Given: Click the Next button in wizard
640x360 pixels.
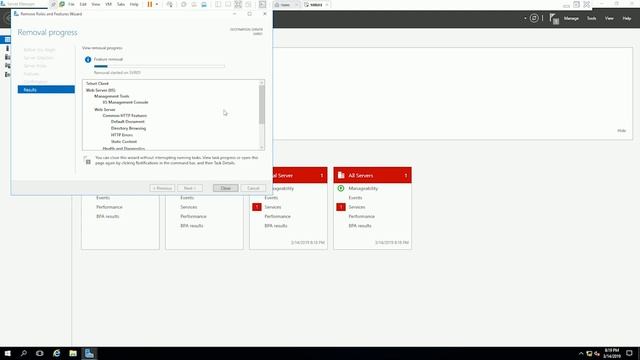Looking at the screenshot, I should [190, 188].
